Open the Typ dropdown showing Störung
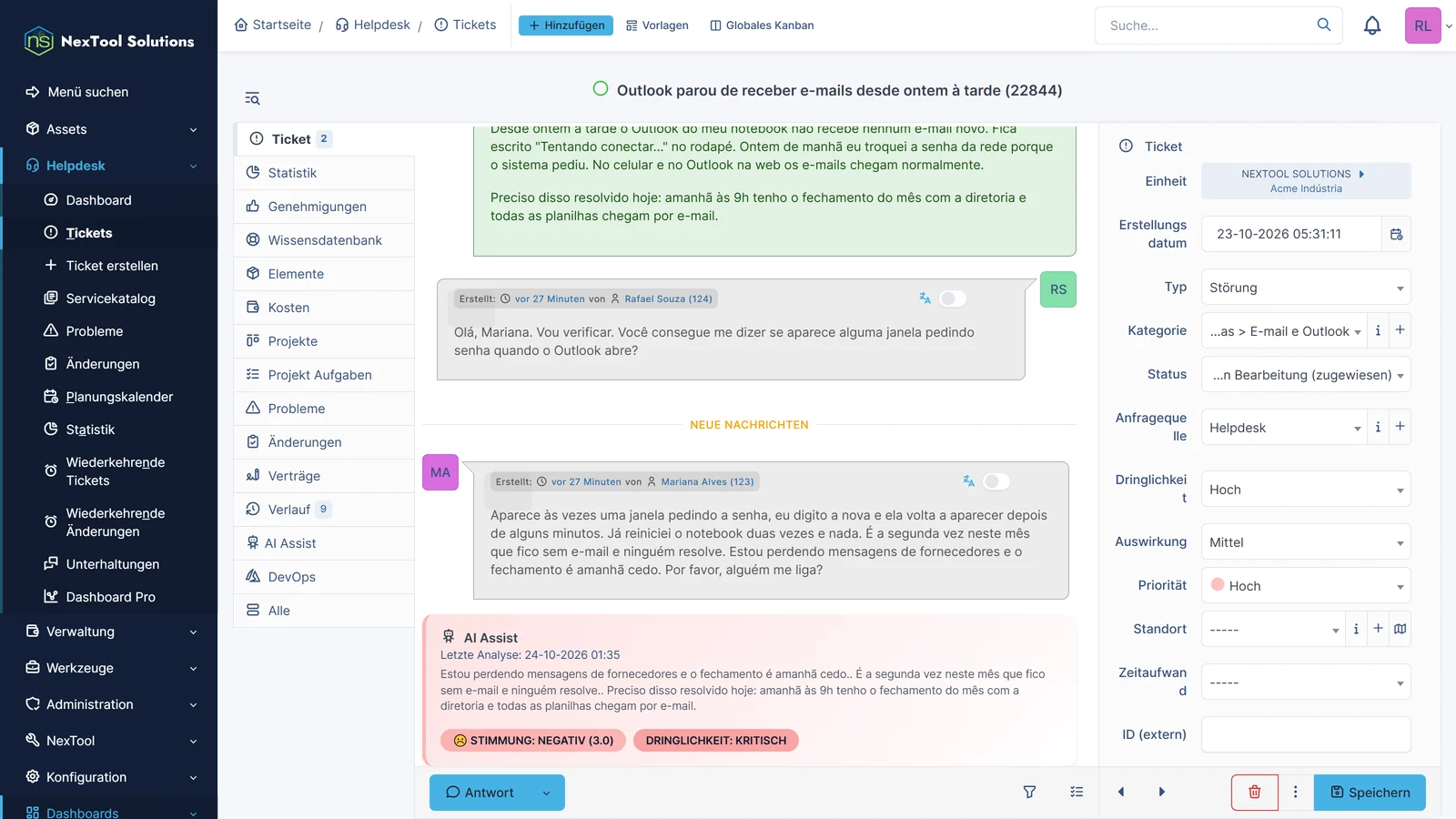1456x819 pixels. point(1306,288)
